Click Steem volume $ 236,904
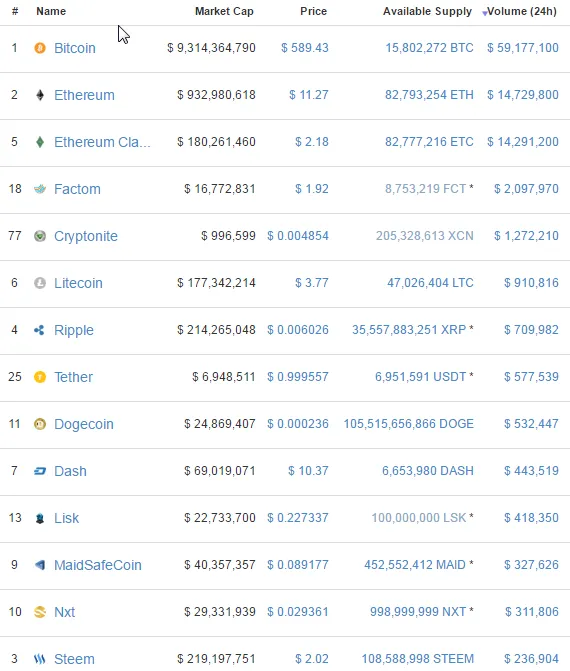The image size is (570, 671). point(531,659)
